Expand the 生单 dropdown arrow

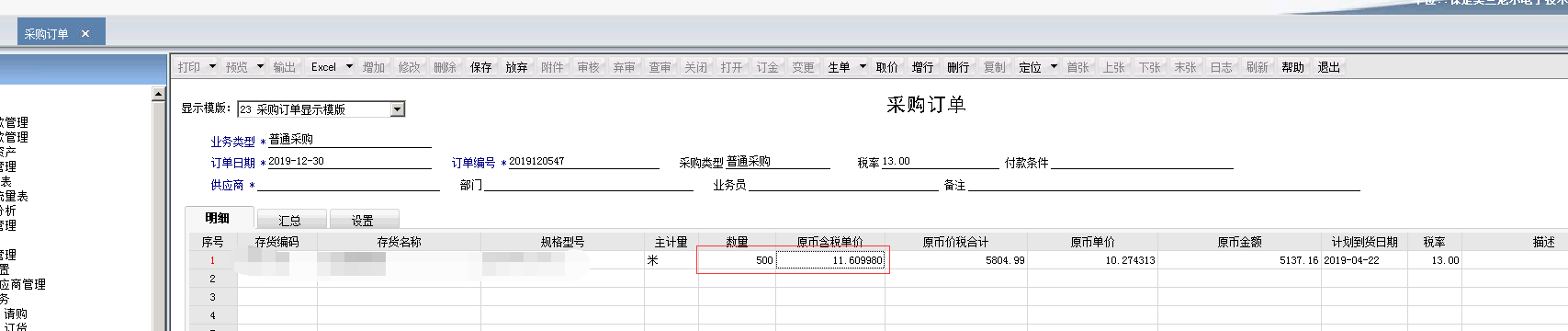point(863,67)
